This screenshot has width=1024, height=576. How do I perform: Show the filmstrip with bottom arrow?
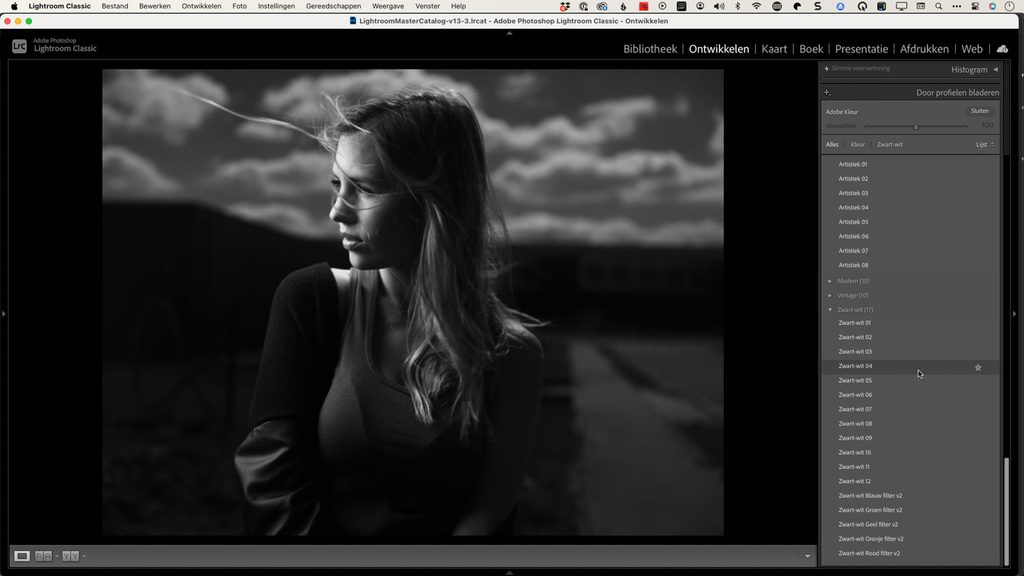pos(509,573)
